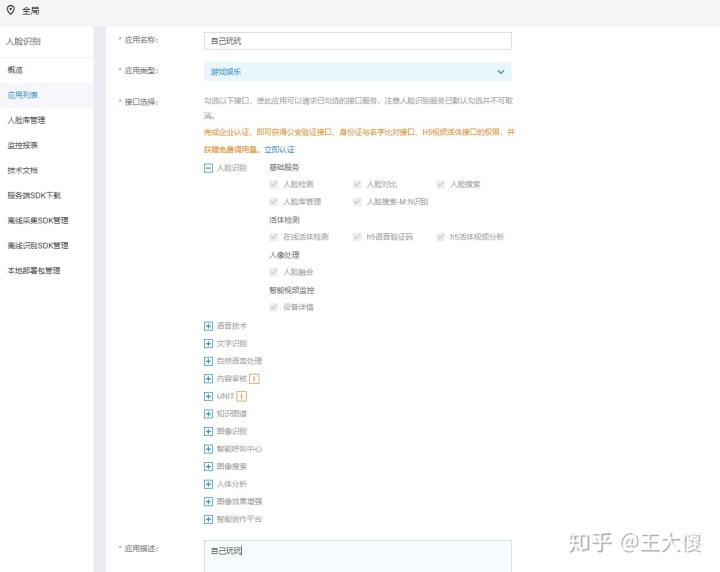This screenshot has height=572, width=720.
Task: Toggle the 设备详情 checkbox
Action: point(274,307)
